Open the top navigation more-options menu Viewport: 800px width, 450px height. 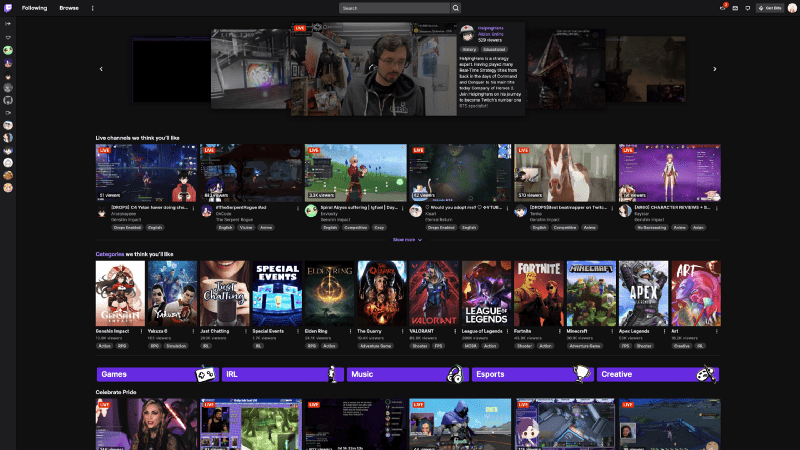point(92,8)
